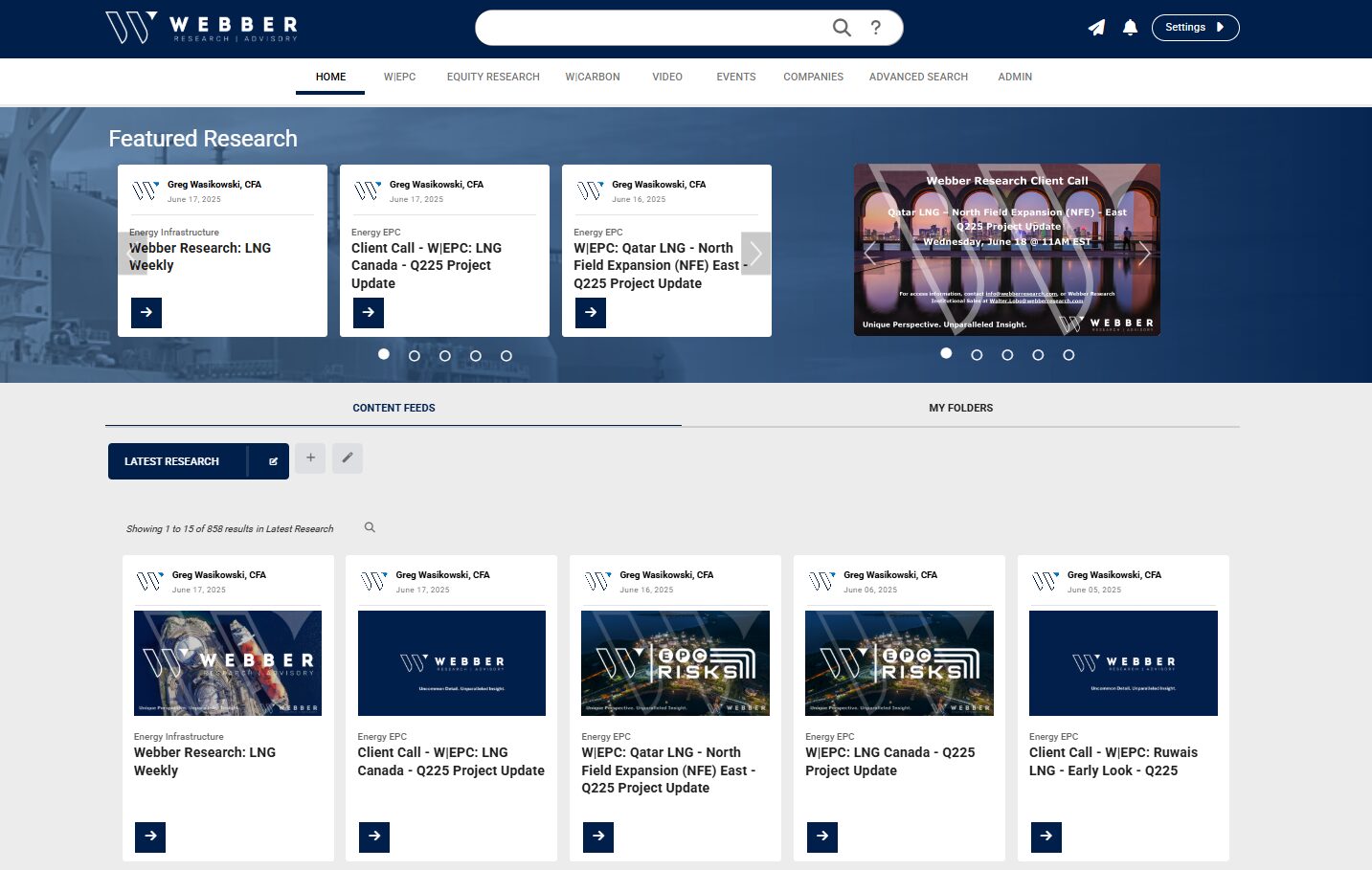Open featured 'W|EPC: Qatar LNG' title link
The image size is (1372, 870).
tap(661, 265)
